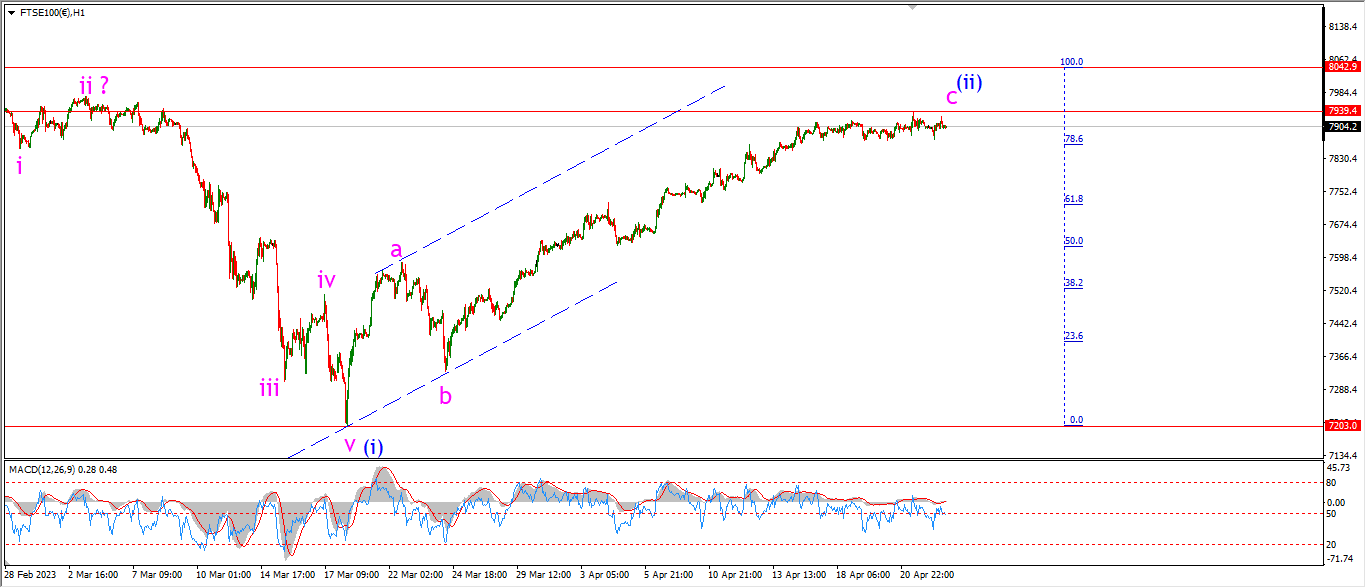The width and height of the screenshot is (1366, 588).
Task: Select the magenta 'iii' wave label
Action: (x=269, y=388)
